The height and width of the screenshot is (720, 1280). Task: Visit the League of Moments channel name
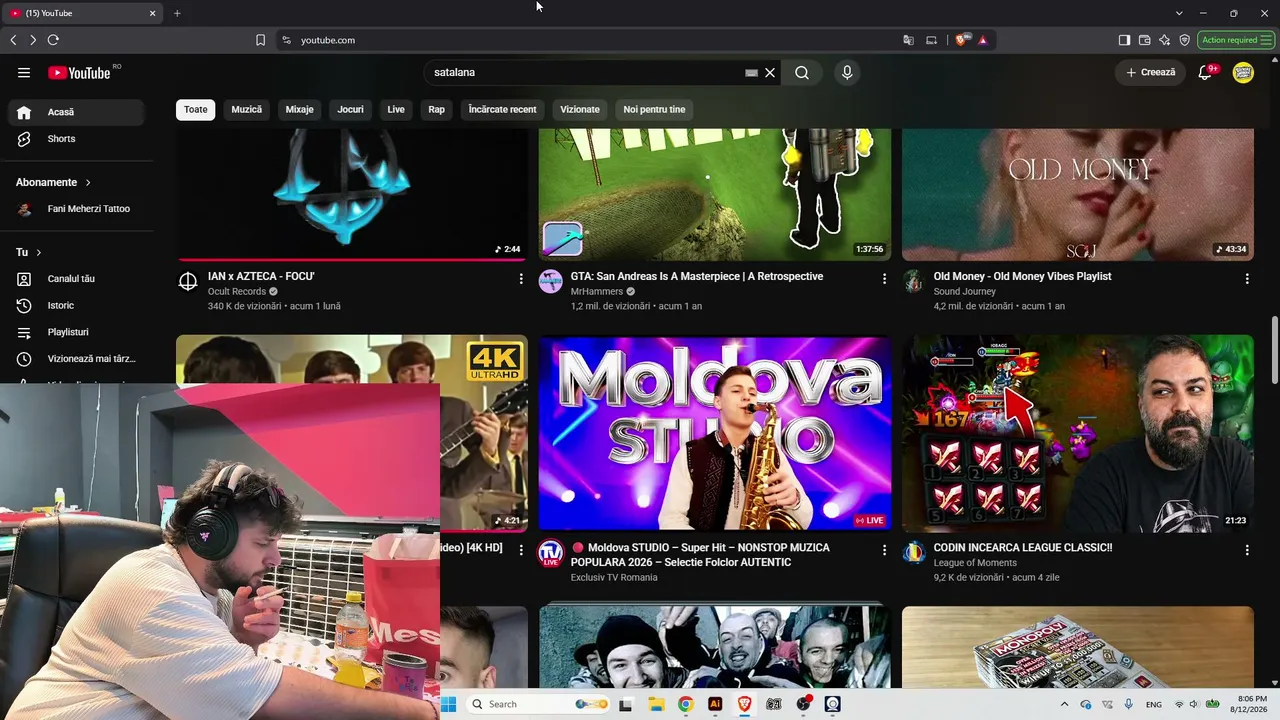[975, 563]
